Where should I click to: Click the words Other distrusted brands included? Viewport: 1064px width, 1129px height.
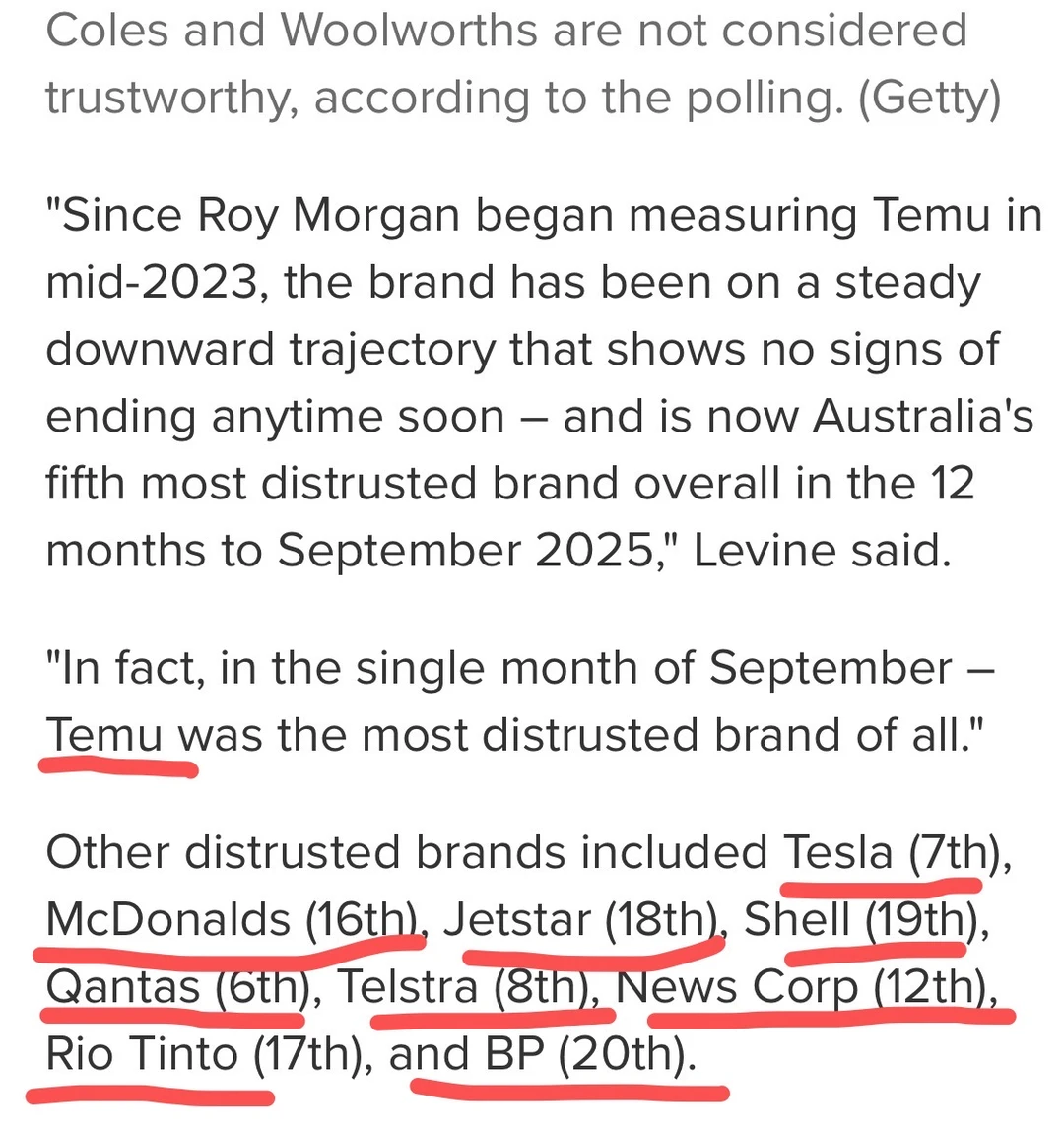(x=407, y=852)
